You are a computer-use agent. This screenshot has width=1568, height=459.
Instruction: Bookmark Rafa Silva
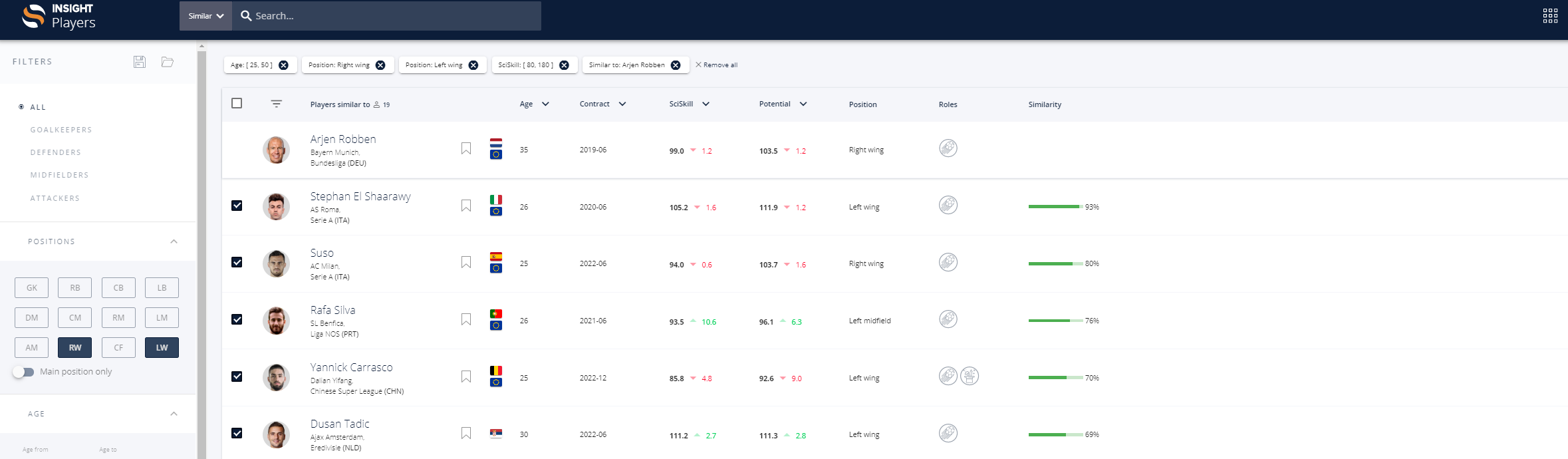pyautogui.click(x=466, y=319)
